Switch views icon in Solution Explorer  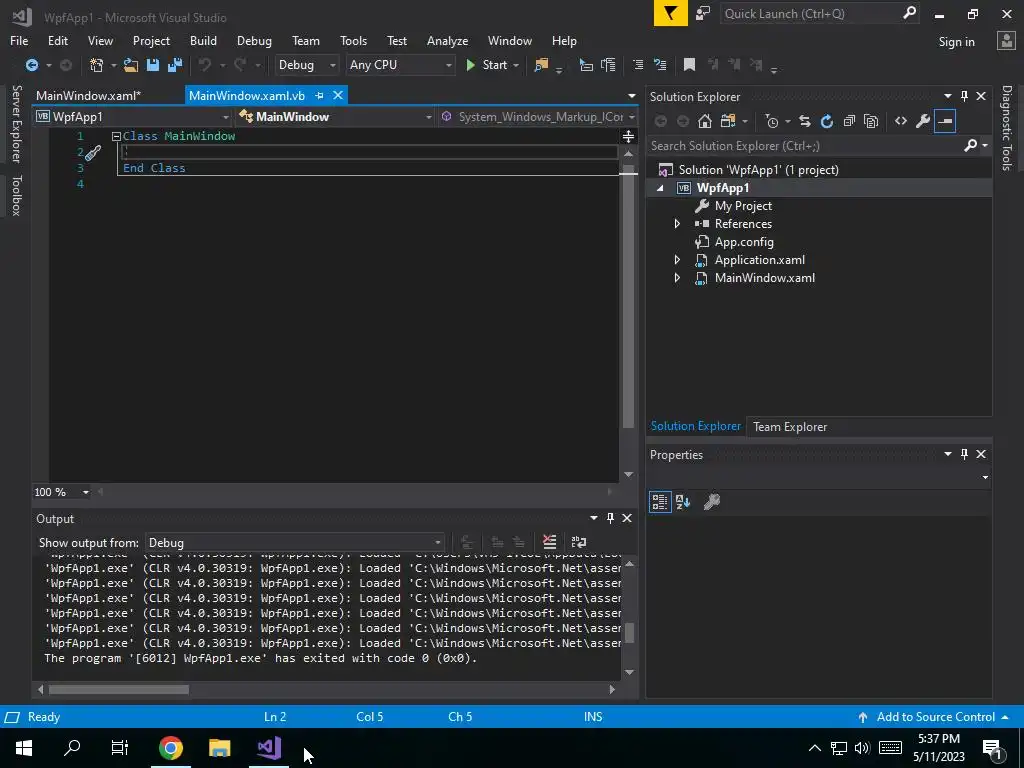(x=728, y=121)
